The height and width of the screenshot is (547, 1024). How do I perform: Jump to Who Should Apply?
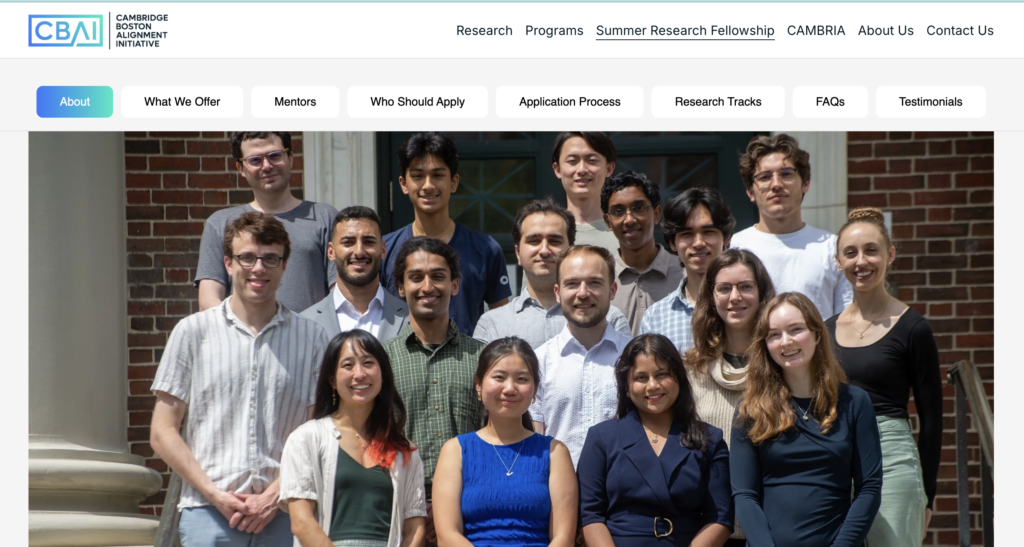(417, 102)
